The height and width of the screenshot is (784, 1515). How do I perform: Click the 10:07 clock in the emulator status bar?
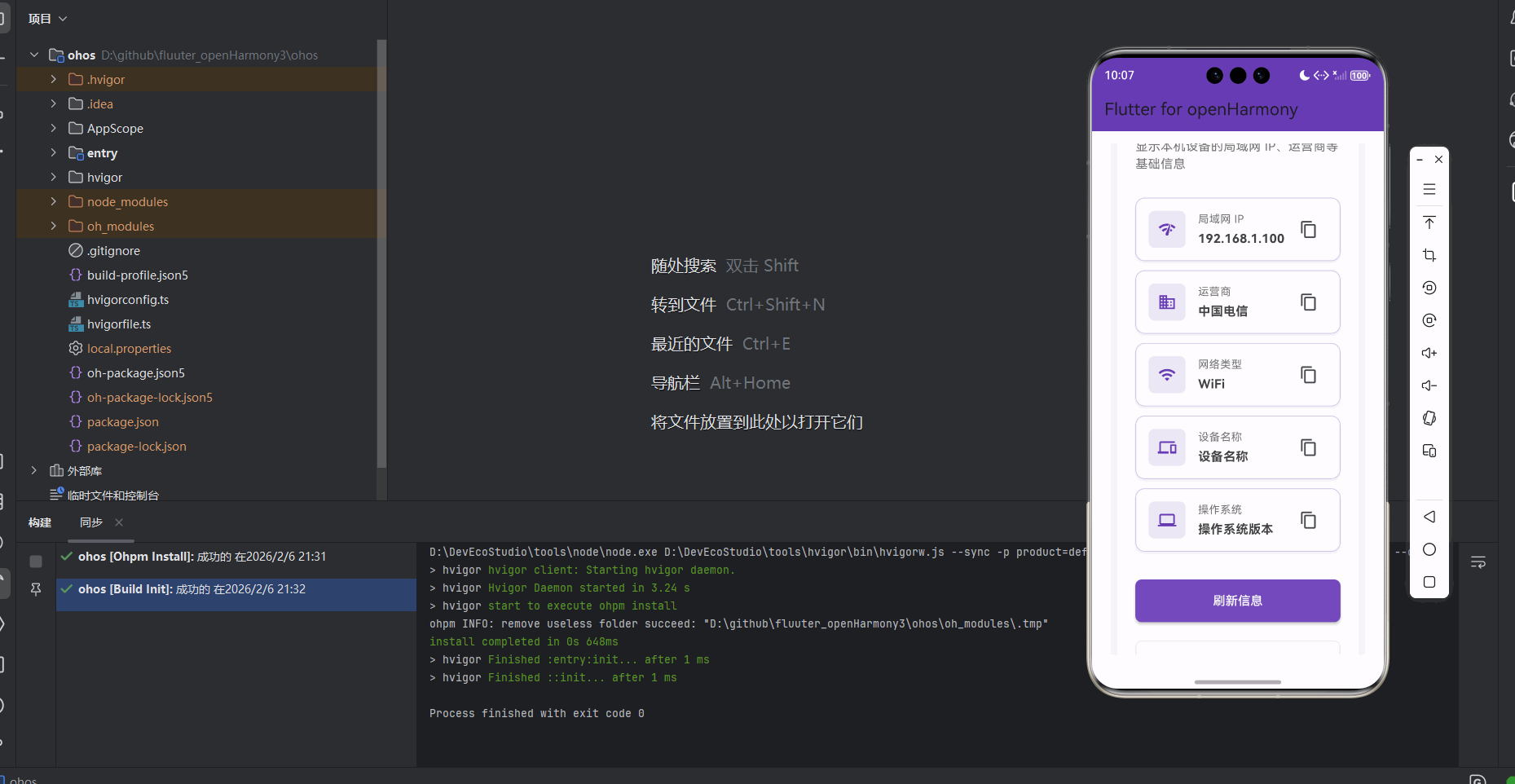click(1119, 75)
